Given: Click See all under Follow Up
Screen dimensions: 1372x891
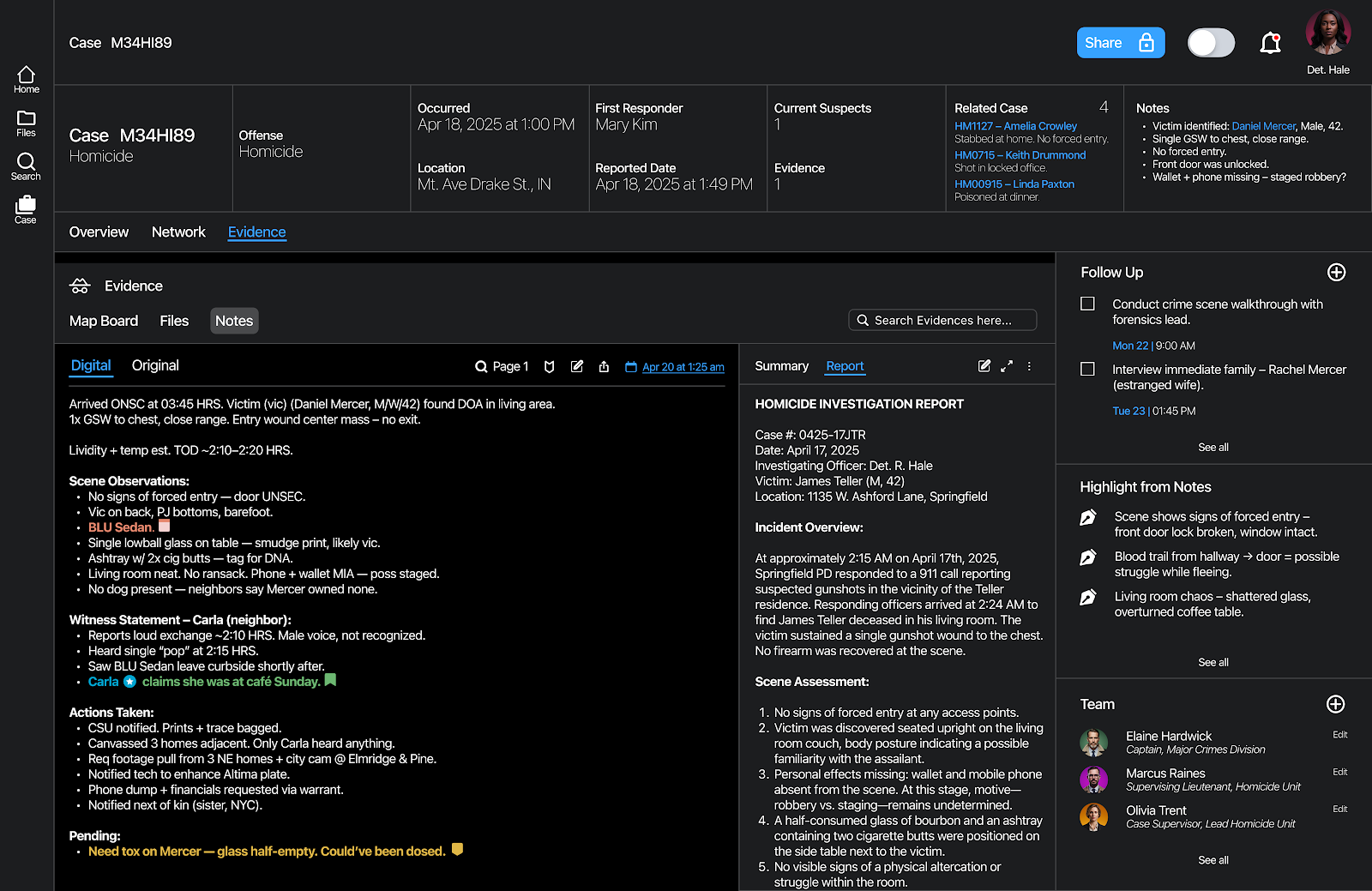Looking at the screenshot, I should point(1213,448).
